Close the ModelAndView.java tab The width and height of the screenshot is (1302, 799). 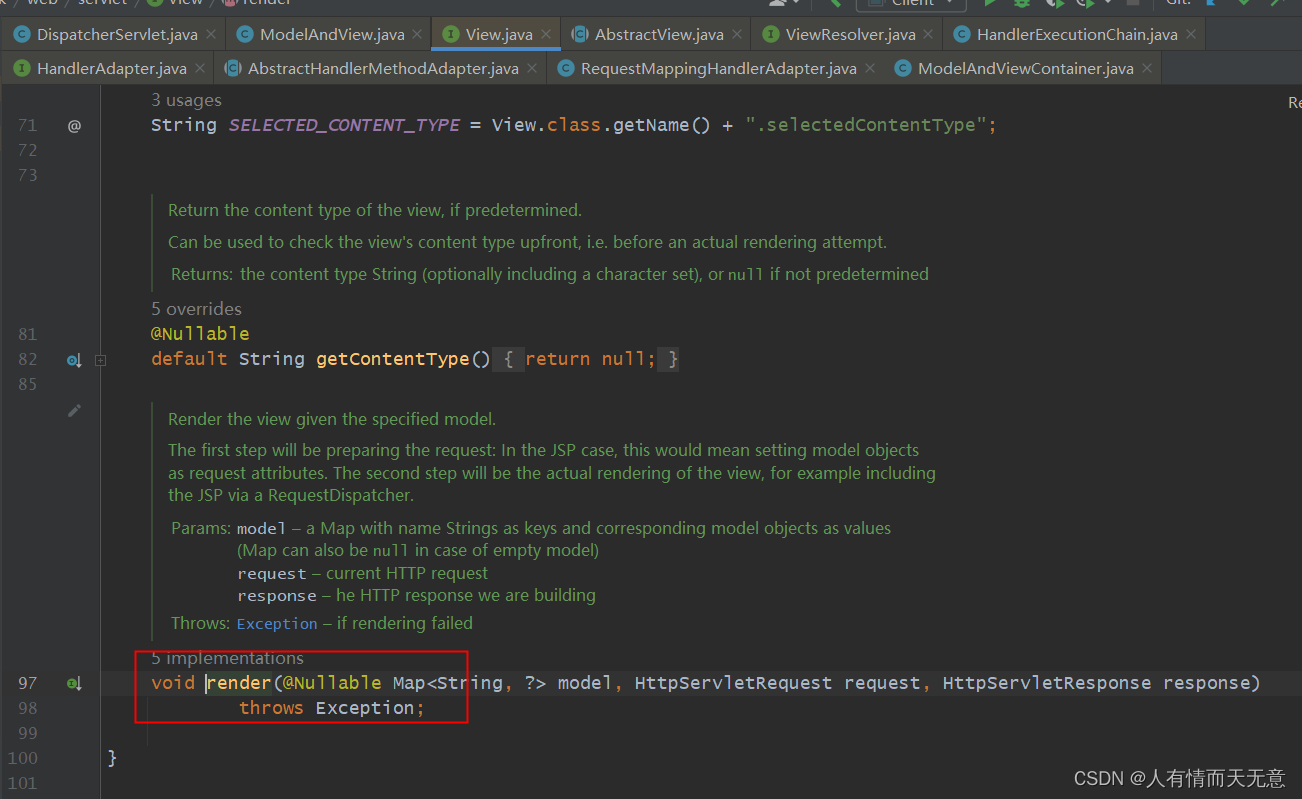pyautogui.click(x=417, y=35)
